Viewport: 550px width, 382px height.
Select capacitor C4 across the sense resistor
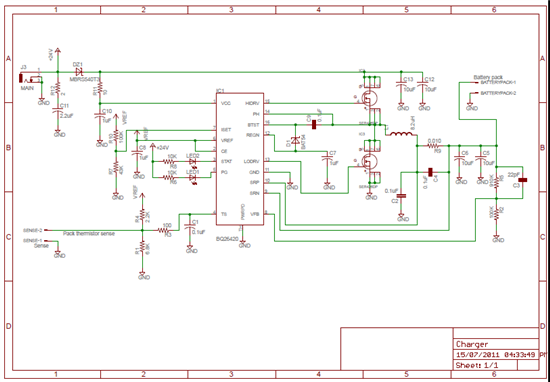[x=431, y=172]
